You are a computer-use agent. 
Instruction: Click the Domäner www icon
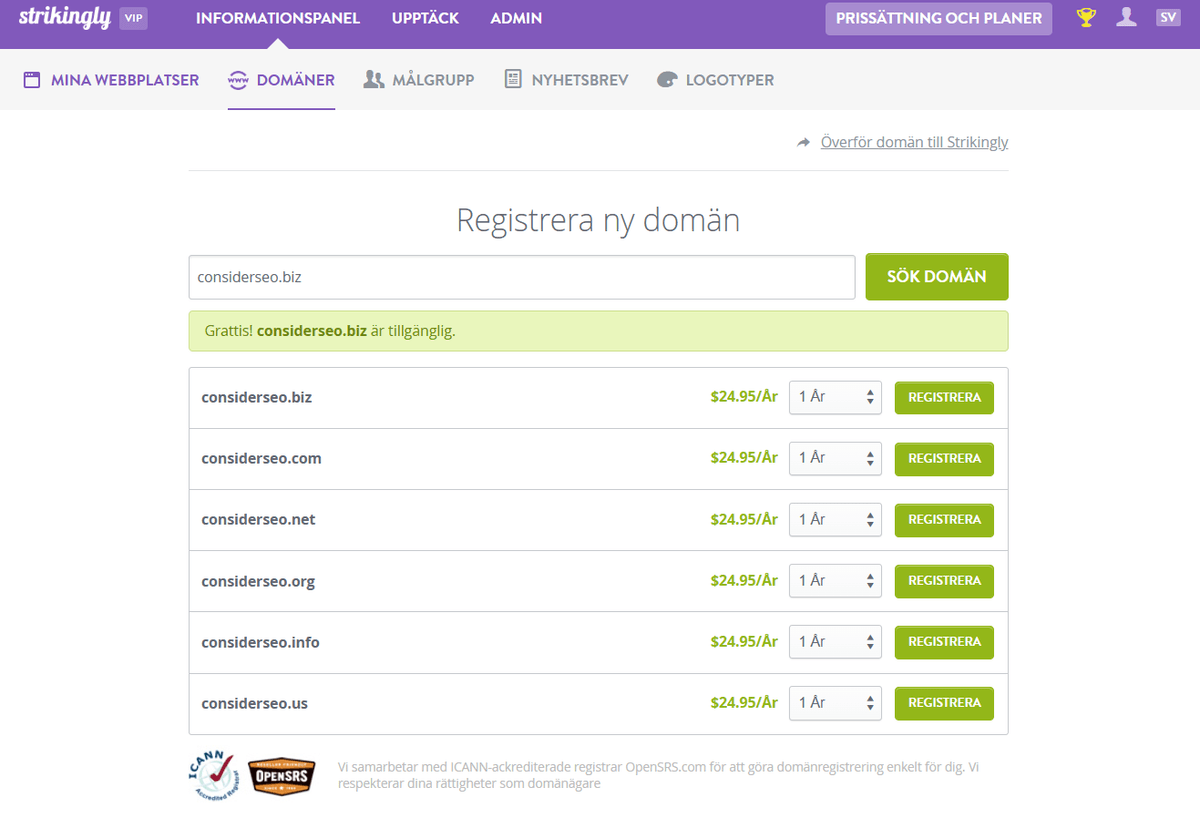[238, 80]
